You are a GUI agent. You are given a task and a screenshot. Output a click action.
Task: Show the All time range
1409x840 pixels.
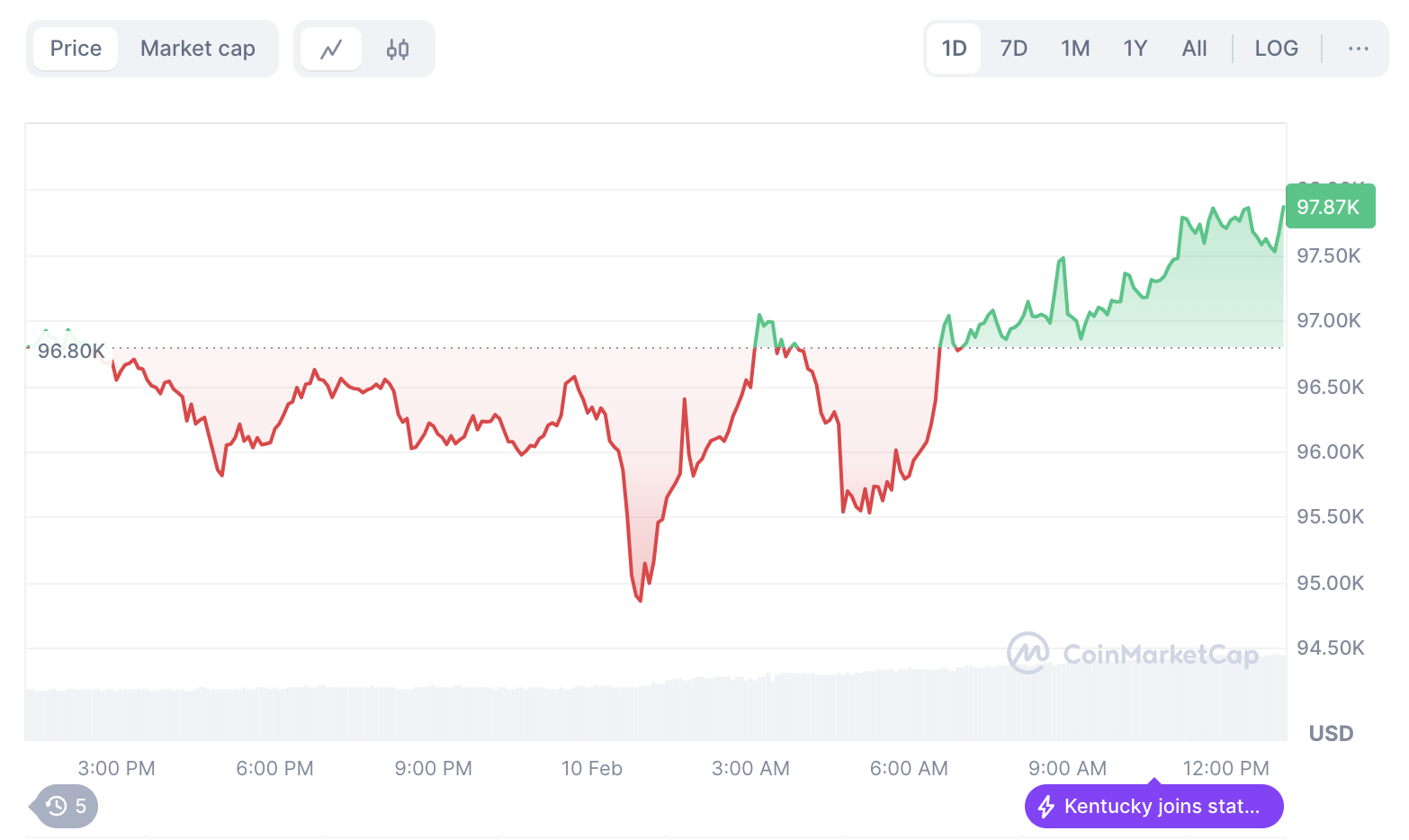(x=1195, y=49)
